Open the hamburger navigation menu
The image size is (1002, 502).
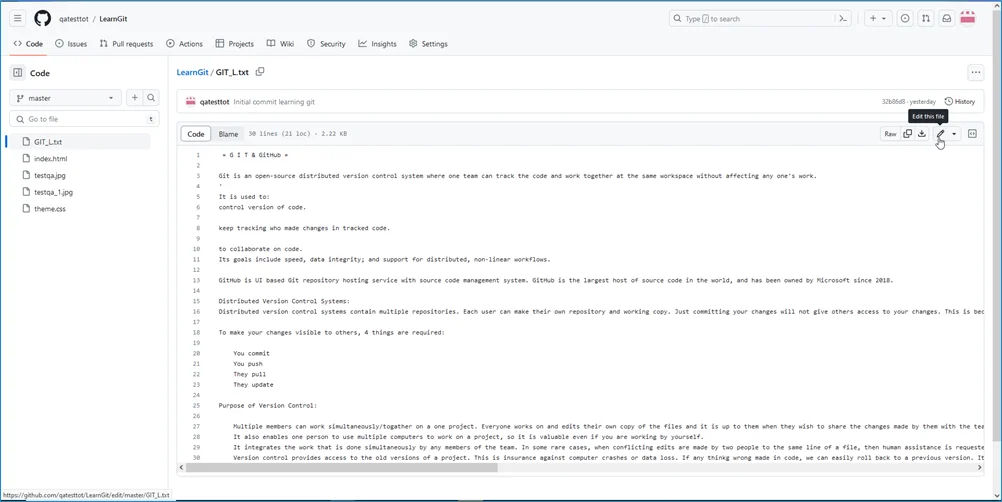click(x=18, y=19)
